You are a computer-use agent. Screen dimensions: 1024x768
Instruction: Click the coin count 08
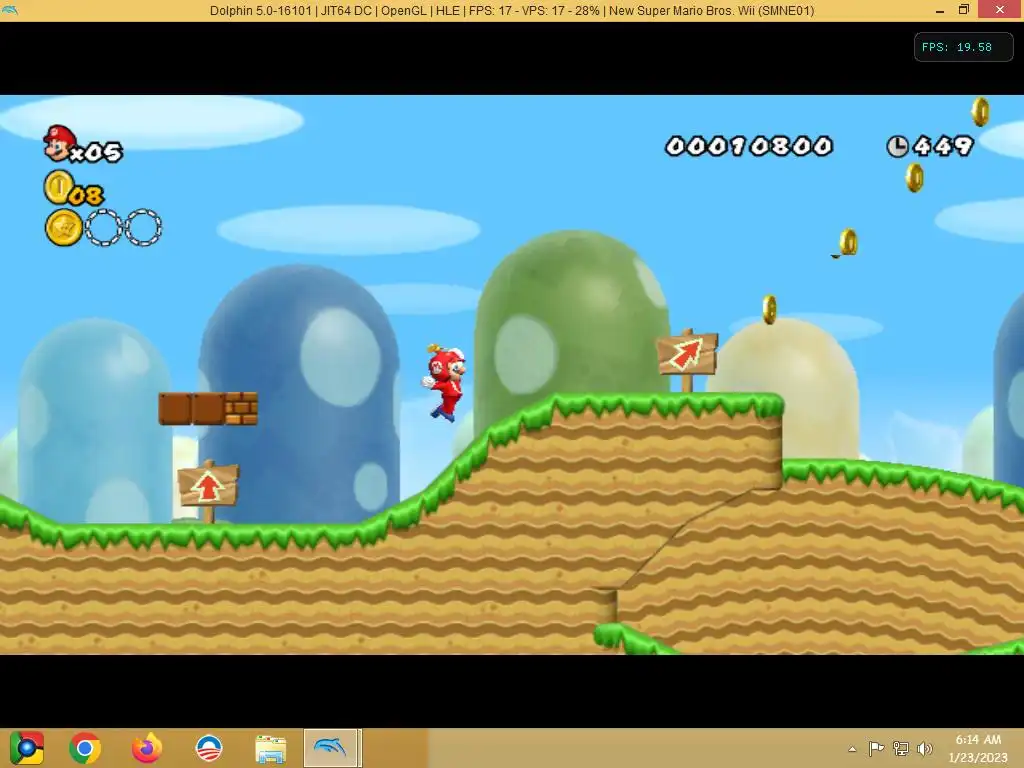[86, 195]
